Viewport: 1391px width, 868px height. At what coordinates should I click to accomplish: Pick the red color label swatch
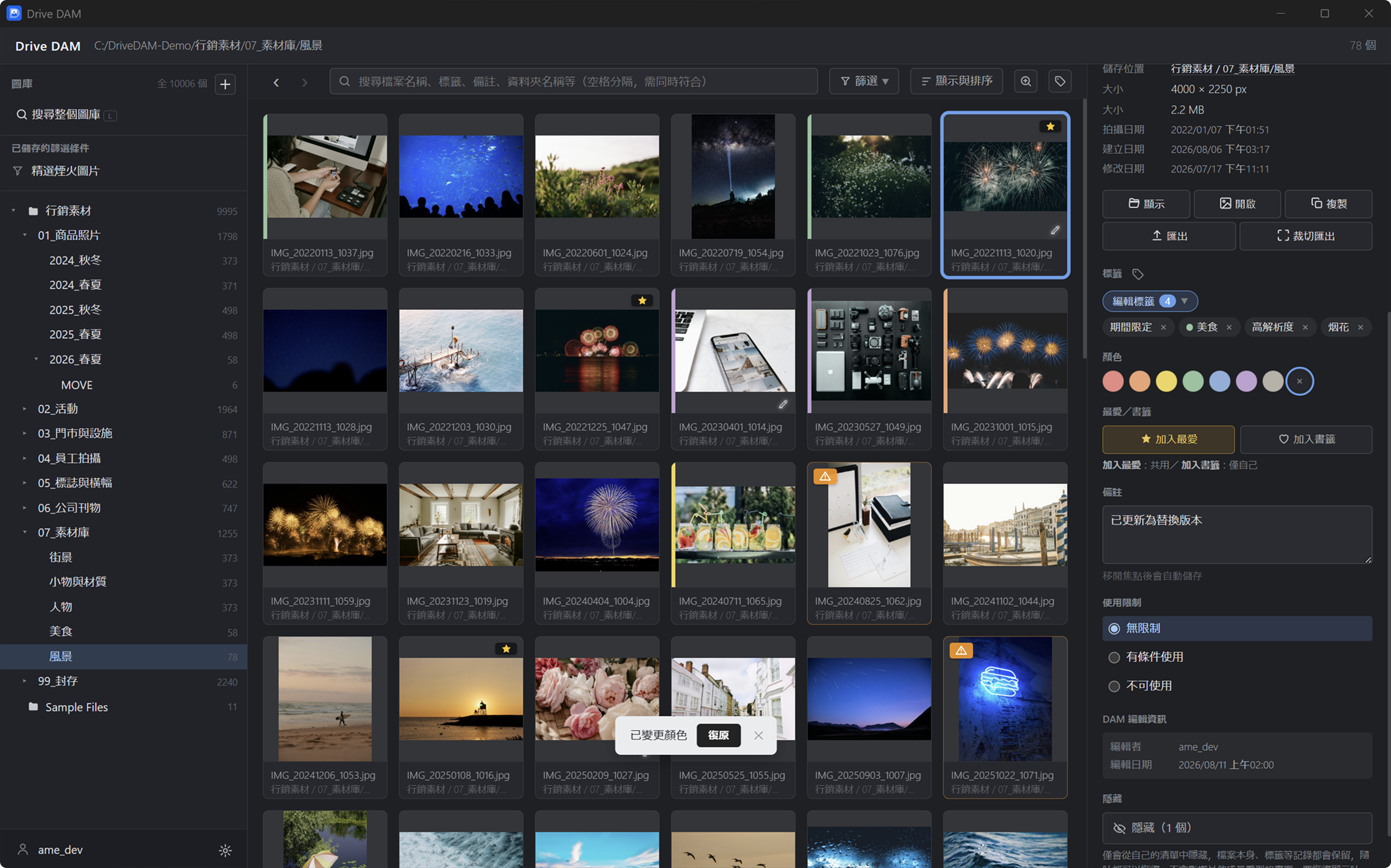pyautogui.click(x=1112, y=382)
